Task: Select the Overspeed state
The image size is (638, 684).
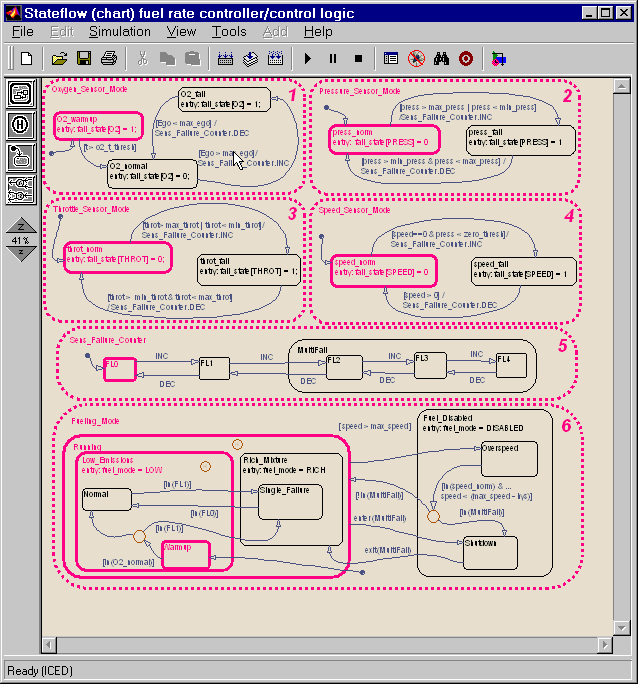Action: coord(509,459)
